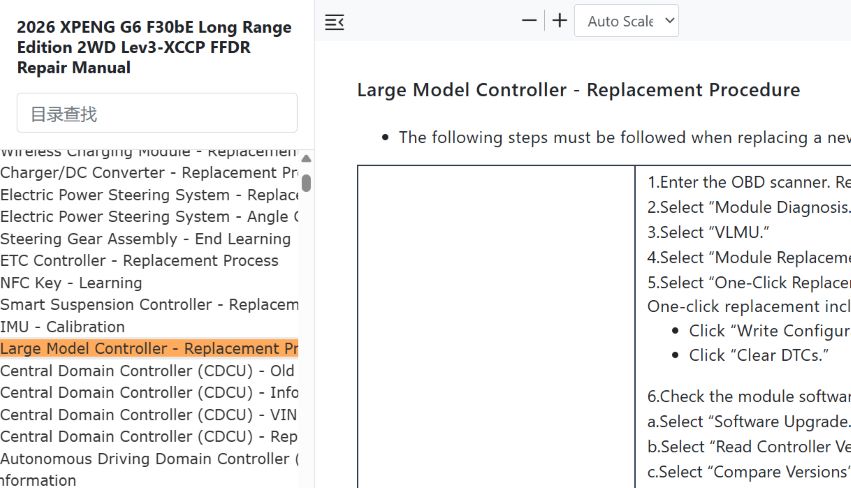
Task: Click highlighted Large Model Controller entry
Action: click(x=149, y=349)
